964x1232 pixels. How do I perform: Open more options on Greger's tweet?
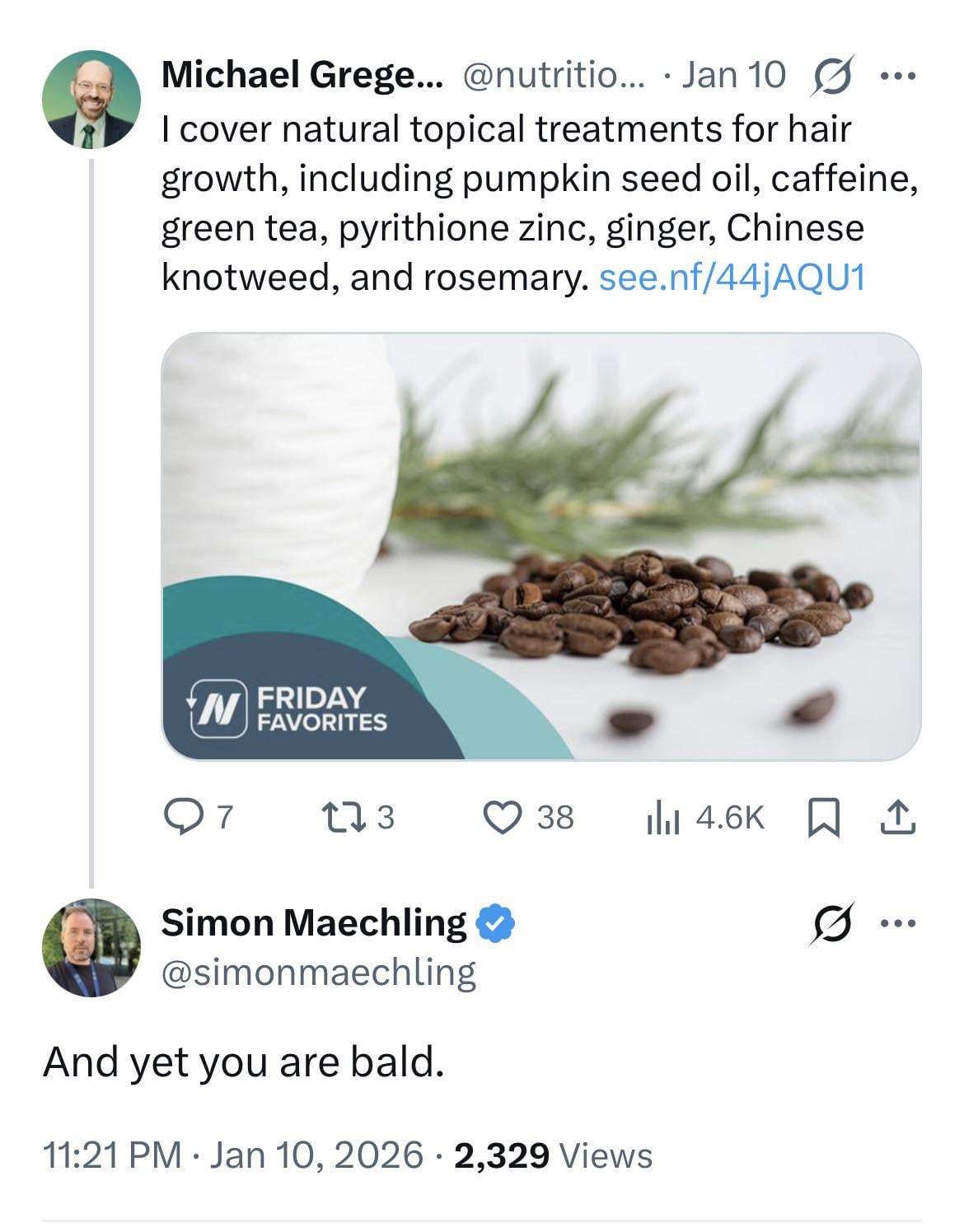[x=898, y=77]
